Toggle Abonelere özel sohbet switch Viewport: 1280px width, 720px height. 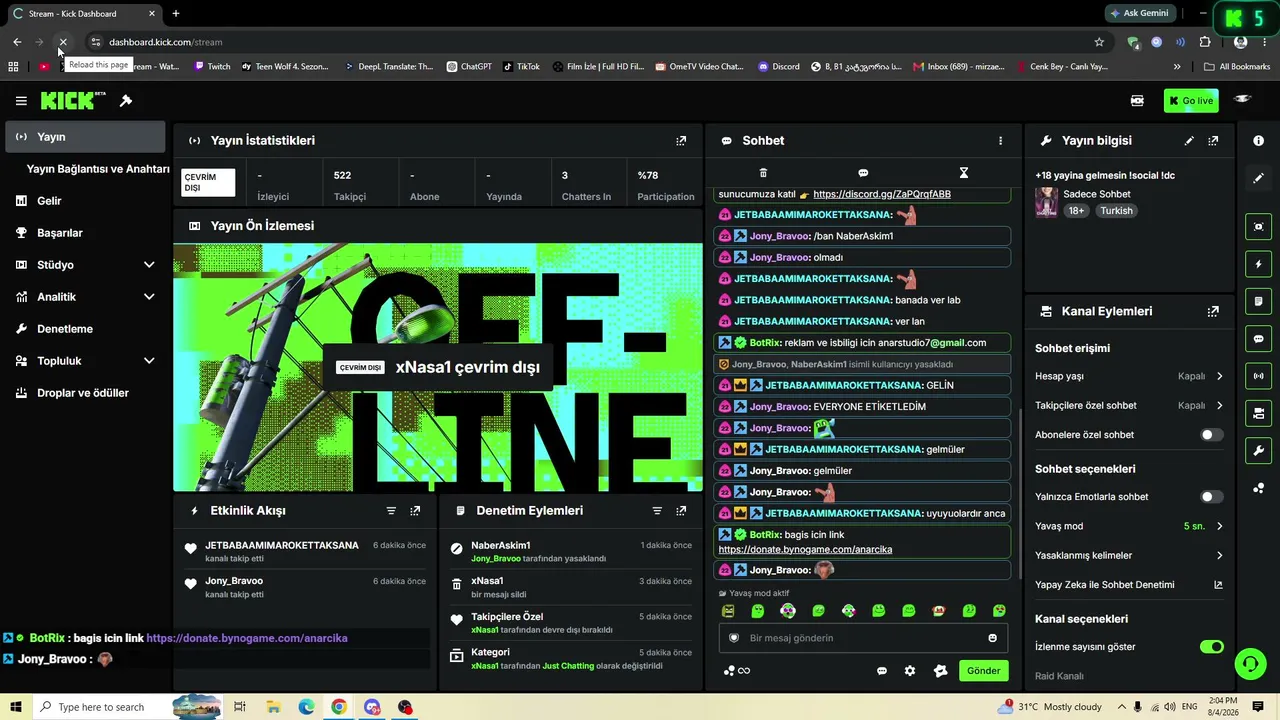pyautogui.click(x=1211, y=435)
